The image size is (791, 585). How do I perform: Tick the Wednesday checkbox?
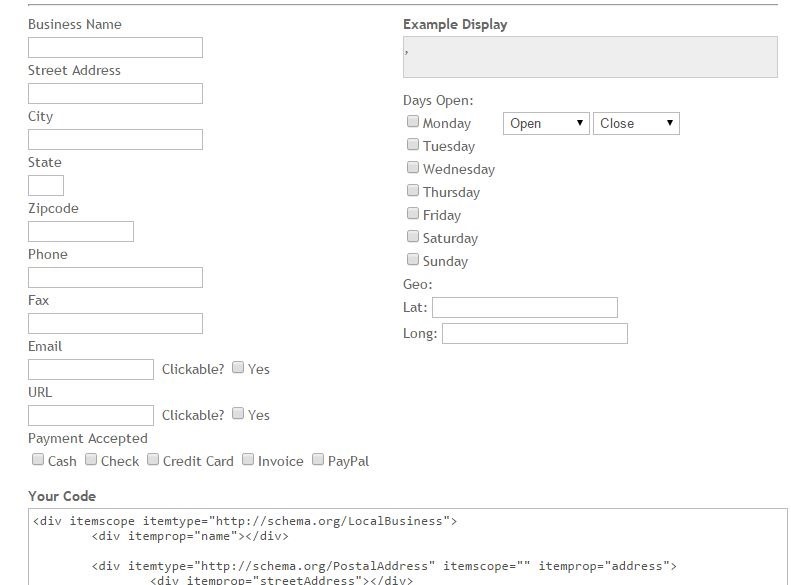413,168
